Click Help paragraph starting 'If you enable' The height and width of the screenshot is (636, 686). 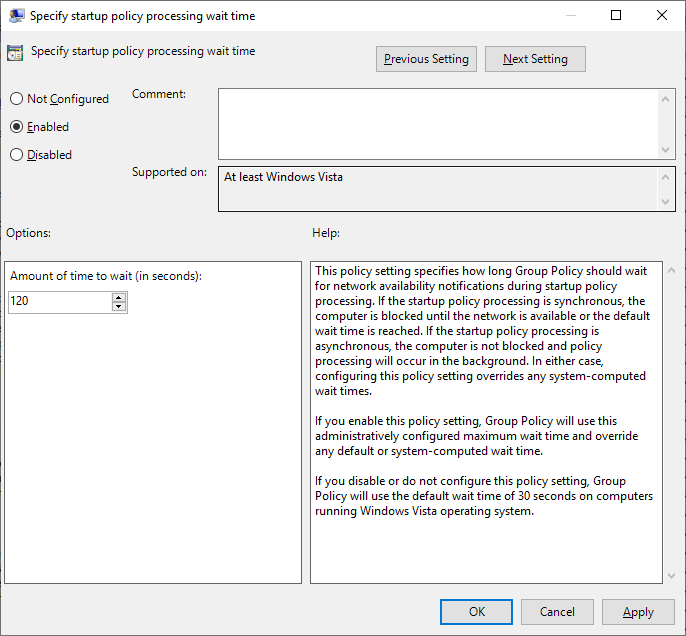tap(476, 436)
